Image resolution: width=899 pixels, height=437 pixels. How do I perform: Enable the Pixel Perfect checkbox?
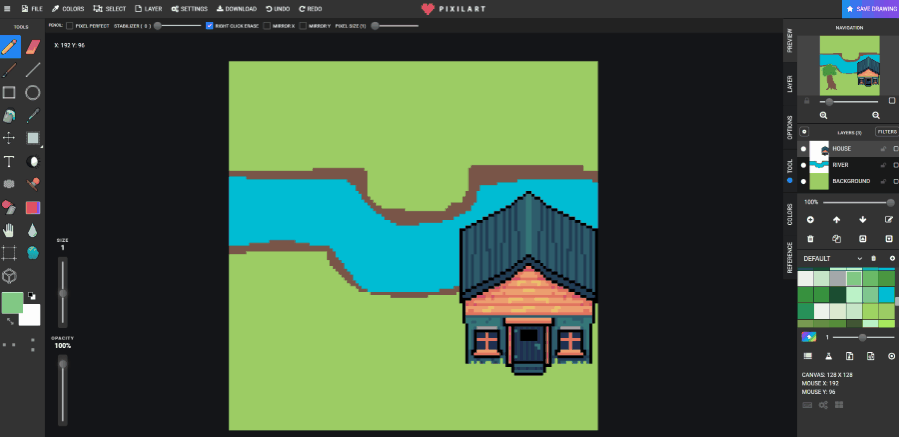click(x=69, y=26)
